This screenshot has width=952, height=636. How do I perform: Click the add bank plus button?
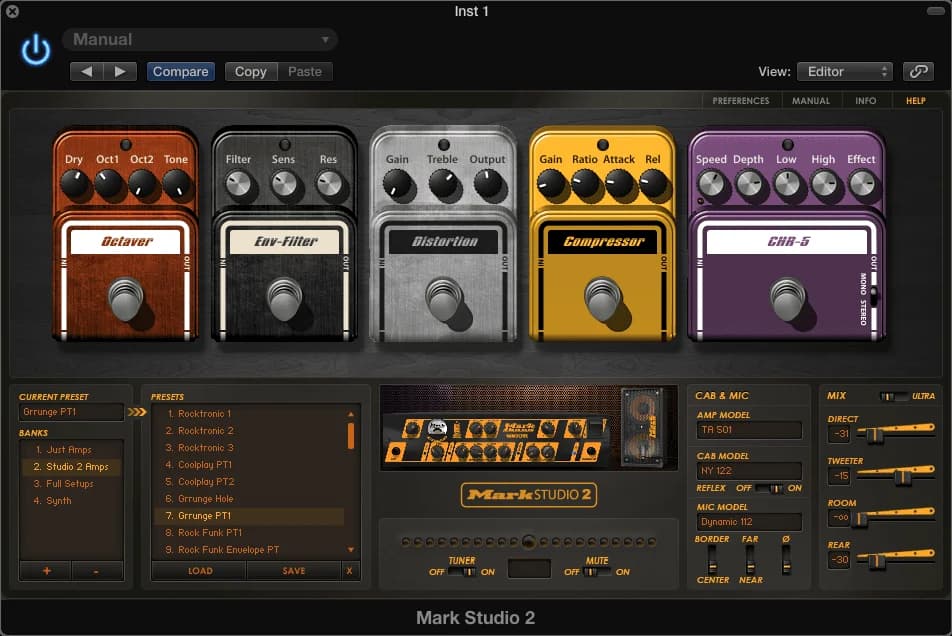point(46,571)
